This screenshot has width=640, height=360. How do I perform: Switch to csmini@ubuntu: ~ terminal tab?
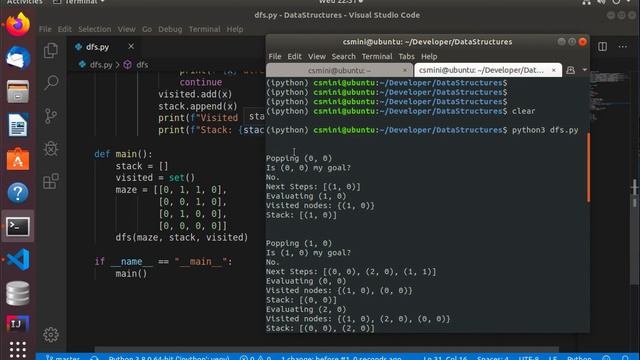(340, 70)
